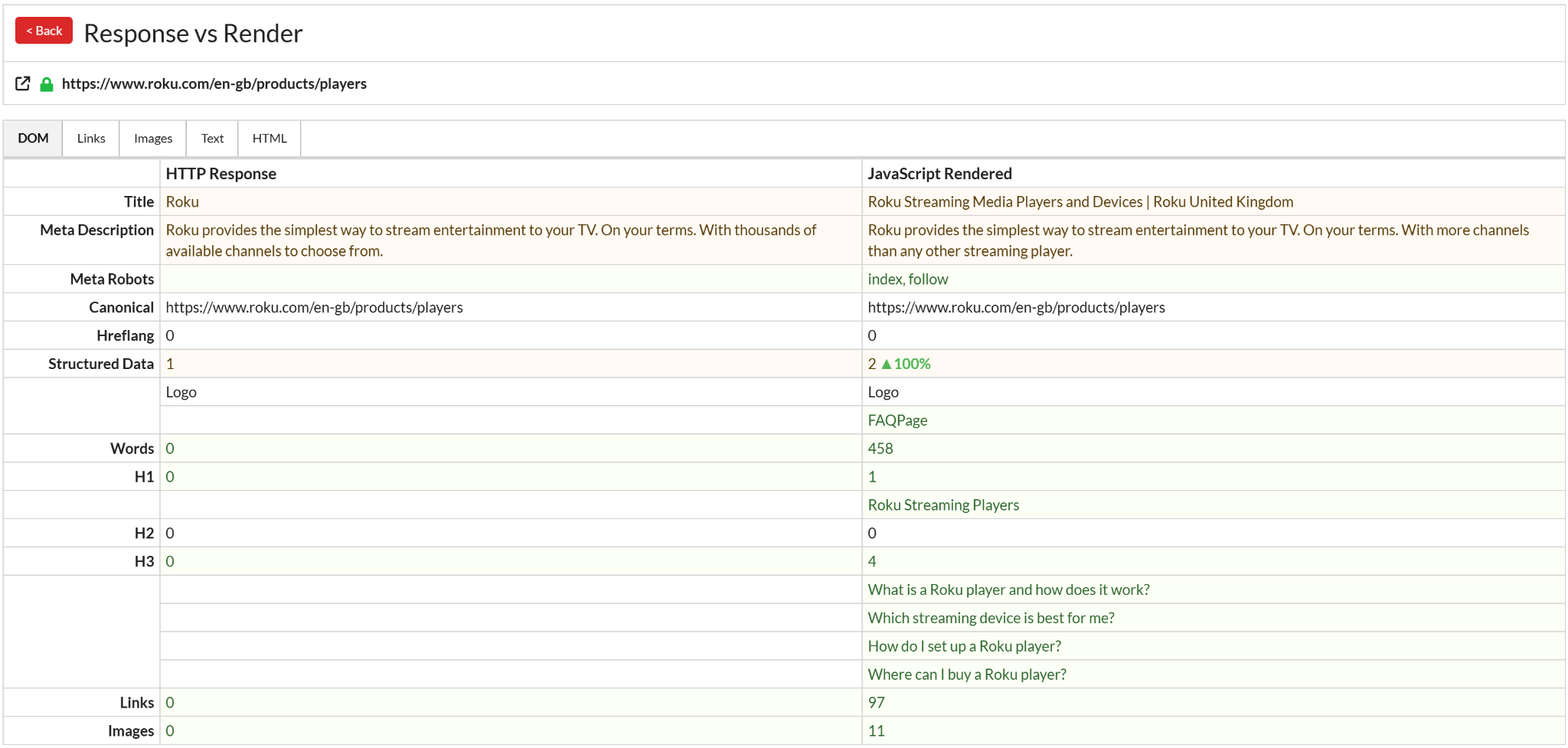Click the 'index, follow' Meta Robots value
Viewport: 1568px width, 748px height.
click(907, 279)
